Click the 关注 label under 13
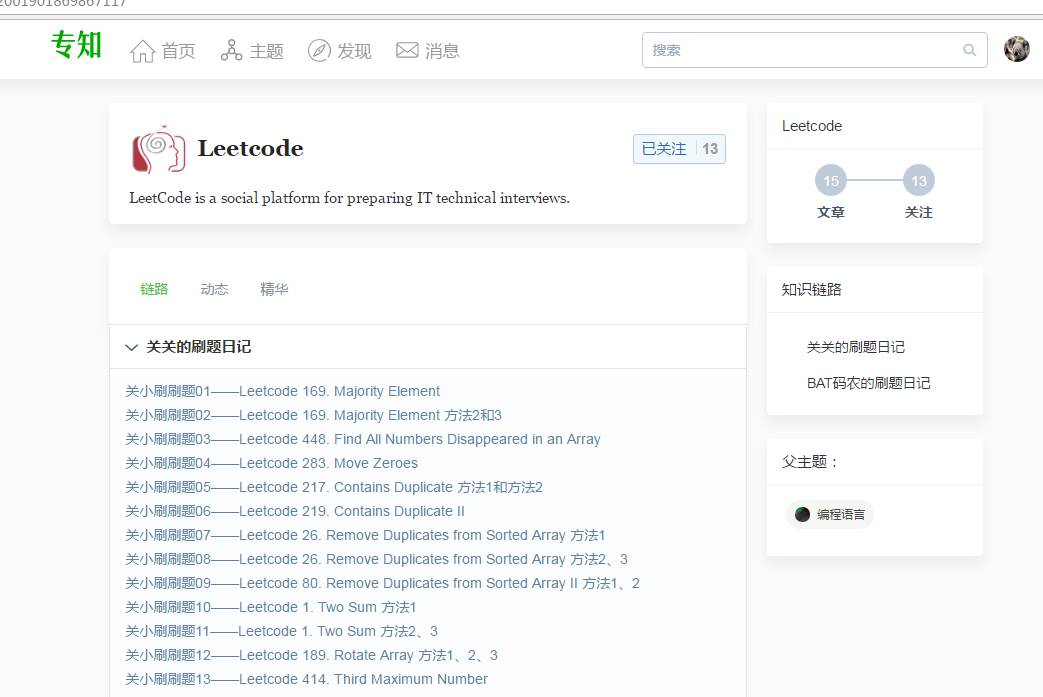 [919, 212]
